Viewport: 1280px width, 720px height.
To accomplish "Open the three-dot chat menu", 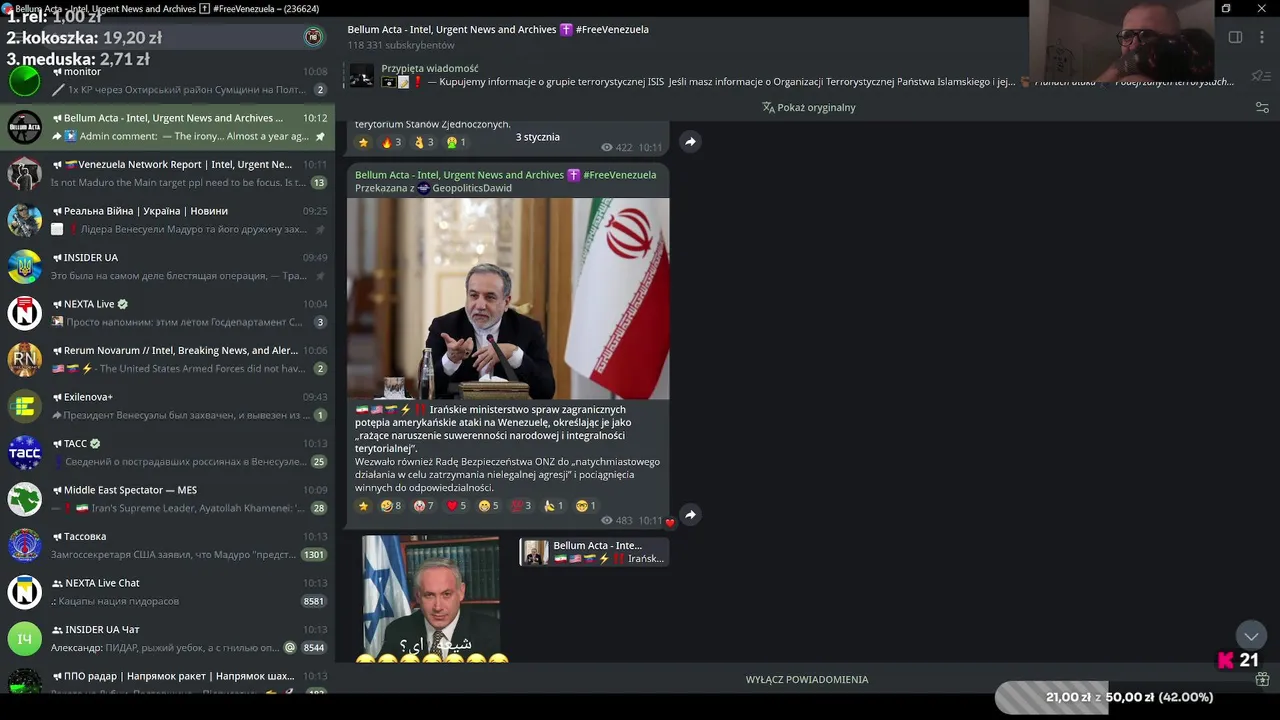I will [x=1262, y=37].
